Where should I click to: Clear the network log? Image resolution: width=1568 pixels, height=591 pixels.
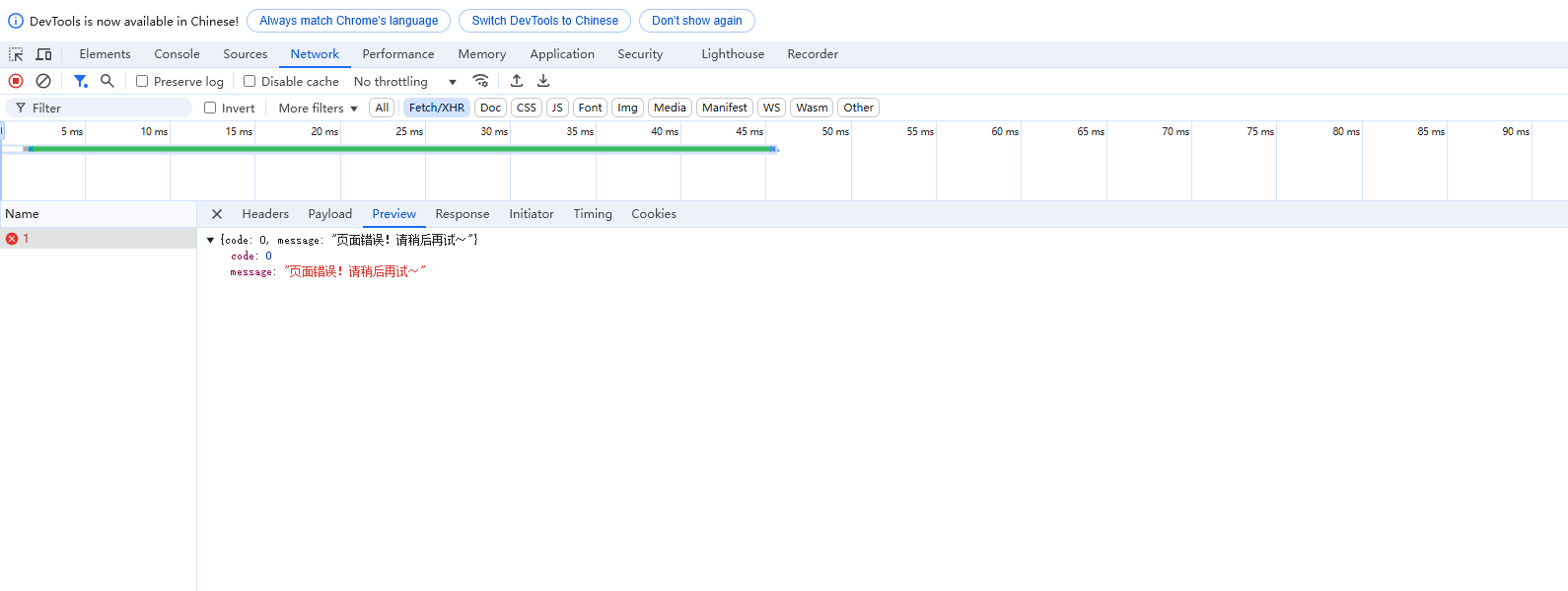pyautogui.click(x=43, y=81)
